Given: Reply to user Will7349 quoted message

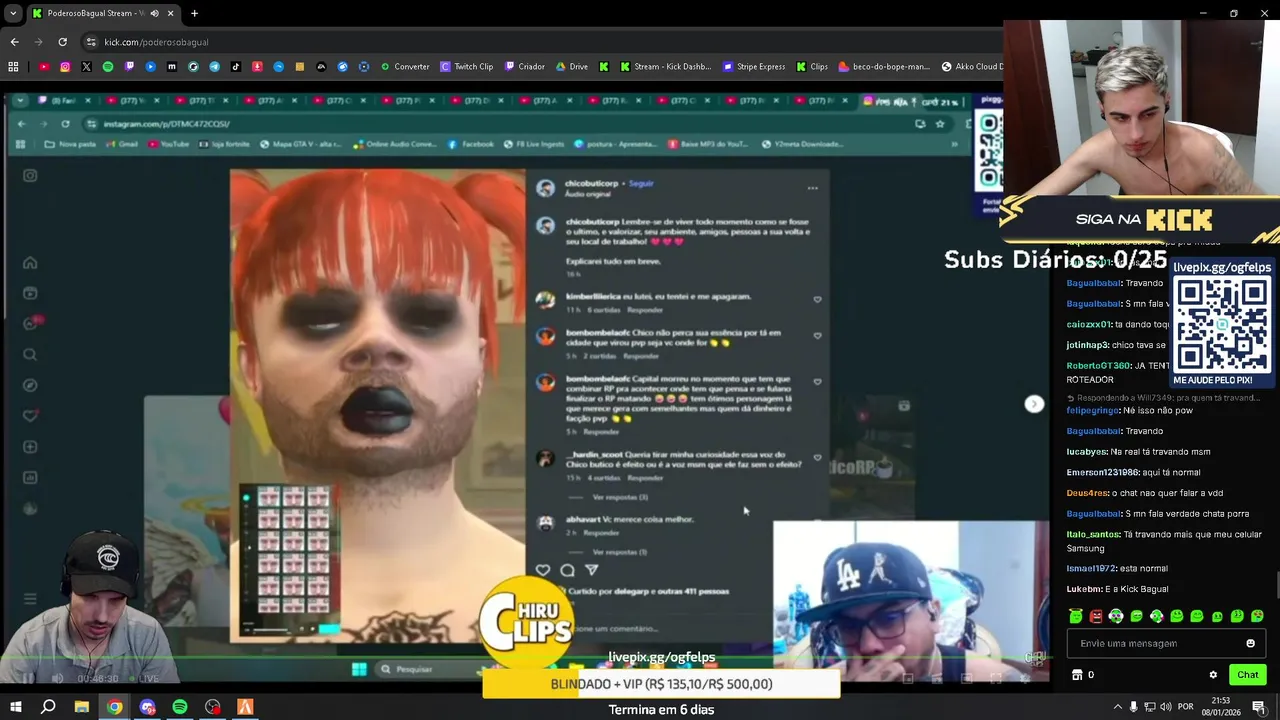Looking at the screenshot, I should [1163, 398].
